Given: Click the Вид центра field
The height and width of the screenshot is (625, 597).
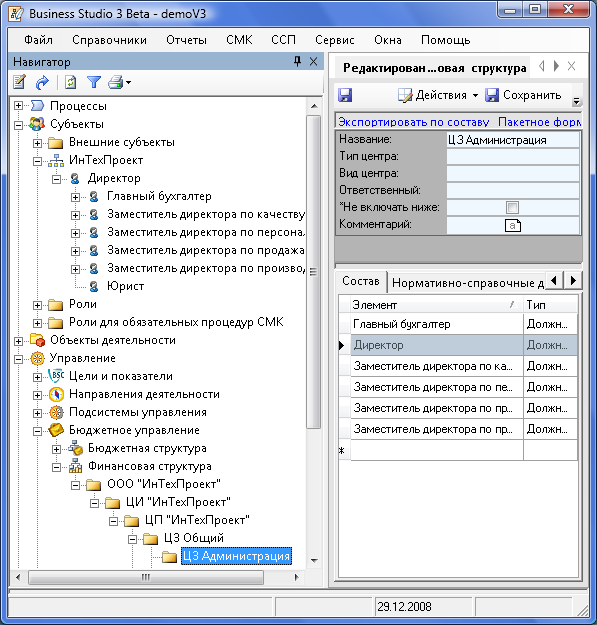Looking at the screenshot, I should [513, 174].
